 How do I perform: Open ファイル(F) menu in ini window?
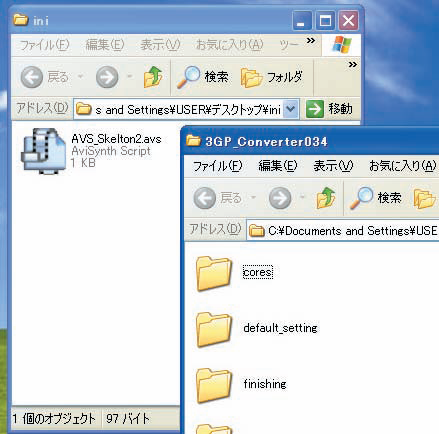tap(44, 45)
